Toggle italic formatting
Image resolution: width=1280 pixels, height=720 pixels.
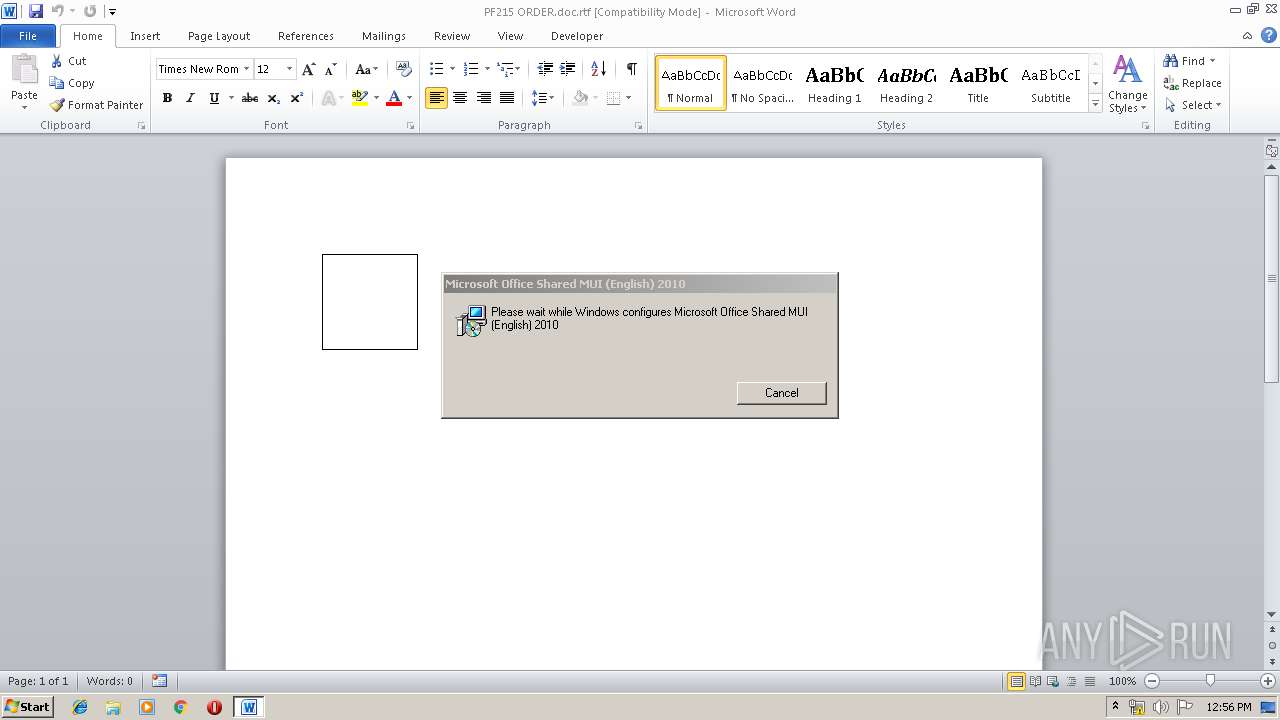click(x=190, y=98)
